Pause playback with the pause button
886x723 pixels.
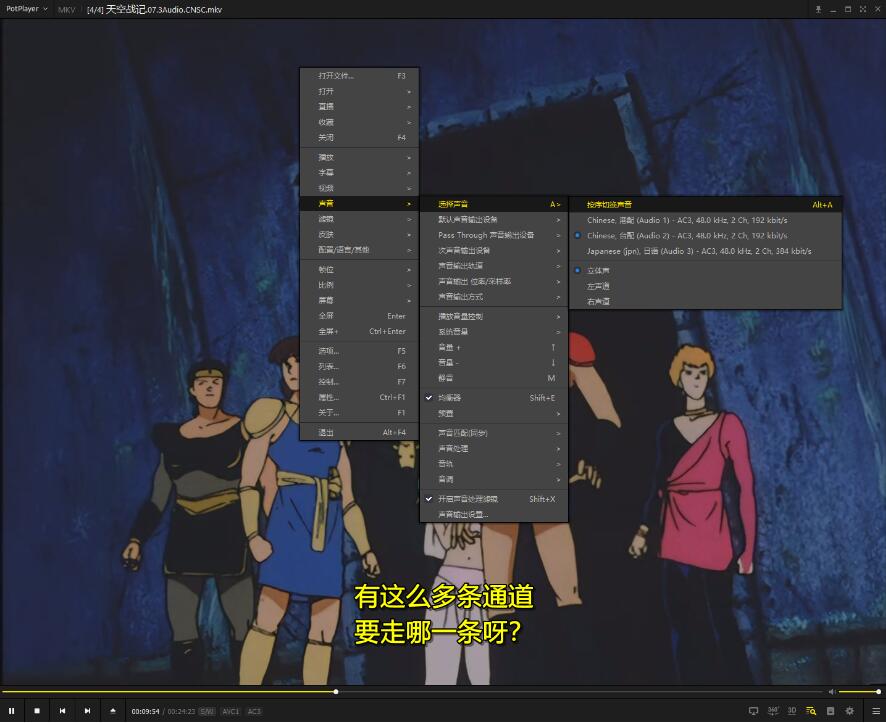[x=12, y=711]
